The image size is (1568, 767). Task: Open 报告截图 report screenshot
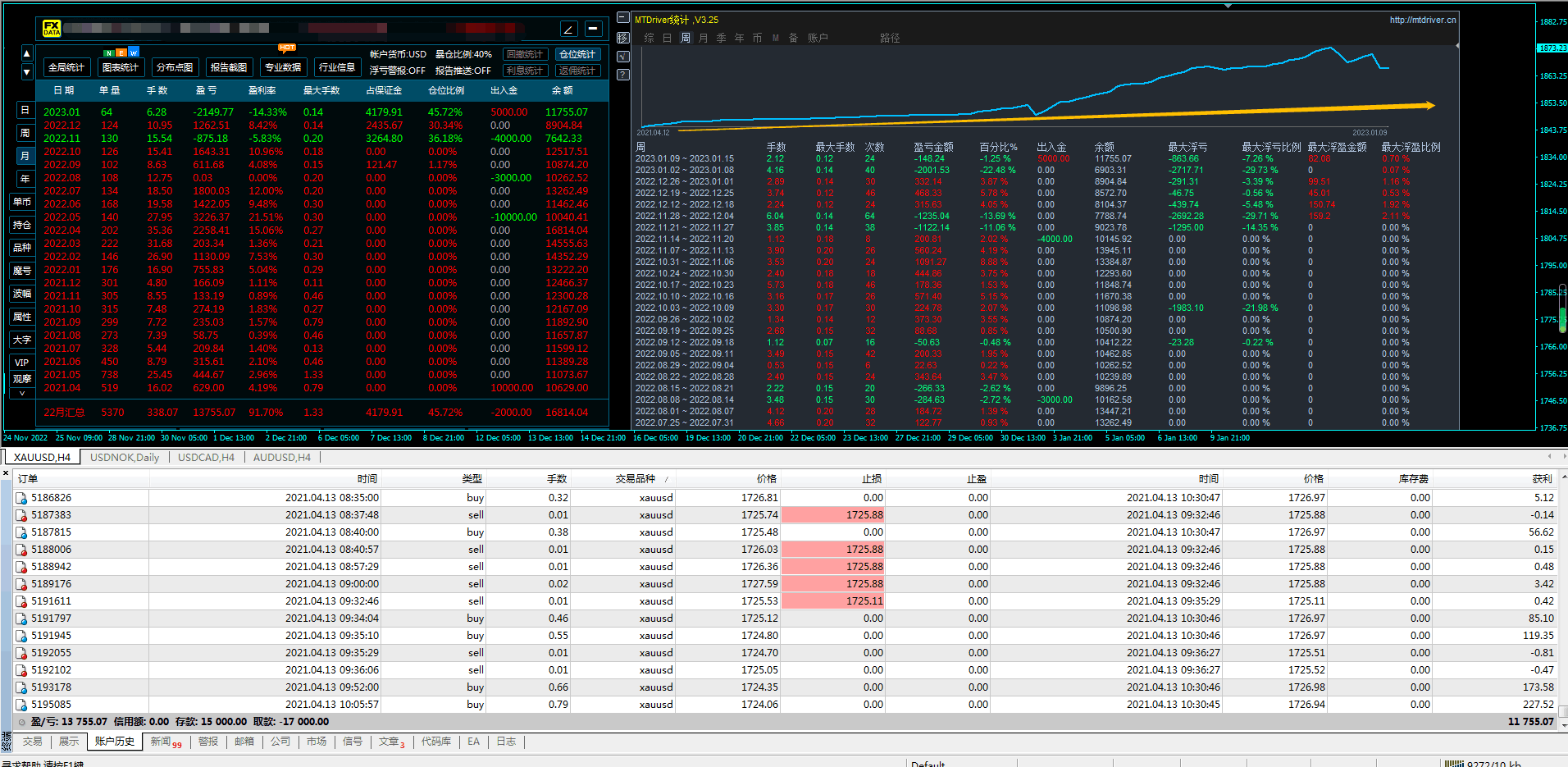pyautogui.click(x=229, y=67)
